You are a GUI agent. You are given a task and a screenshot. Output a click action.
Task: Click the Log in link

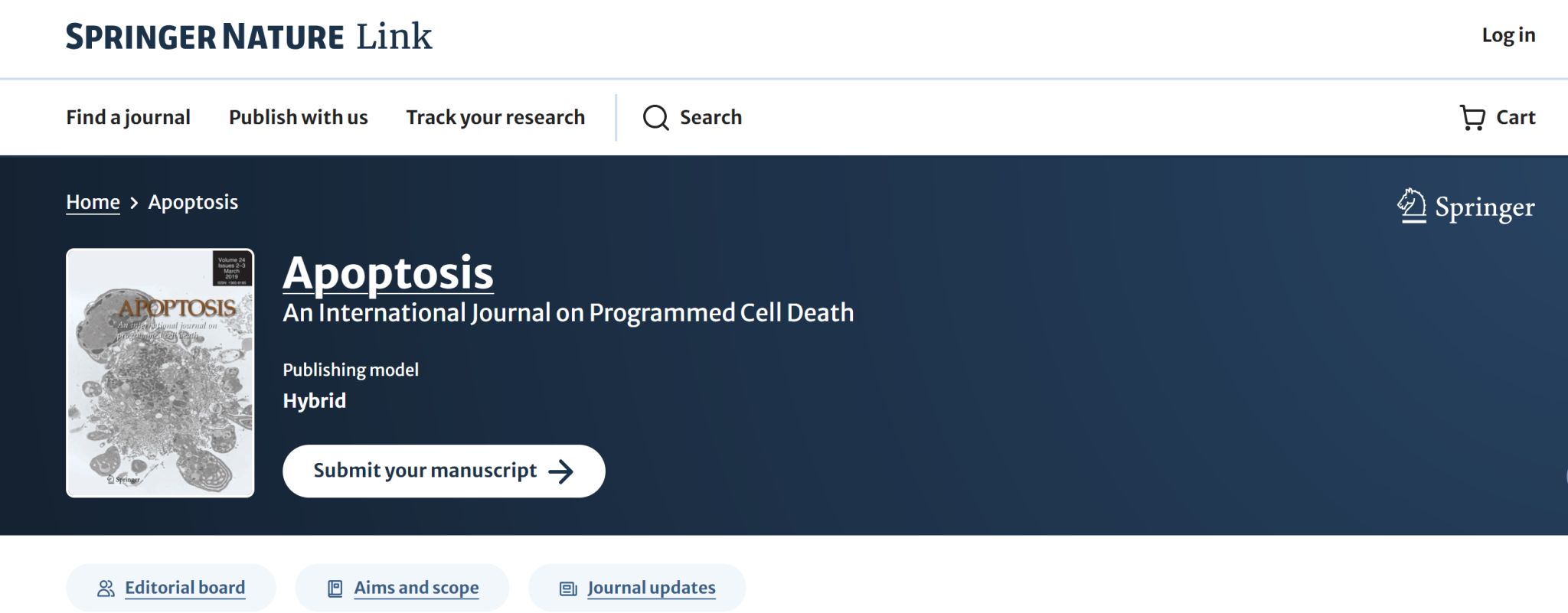(1508, 35)
